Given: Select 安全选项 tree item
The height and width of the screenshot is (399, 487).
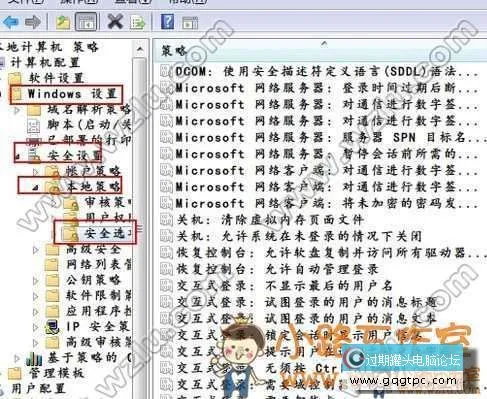Looking at the screenshot, I should click(x=108, y=233).
